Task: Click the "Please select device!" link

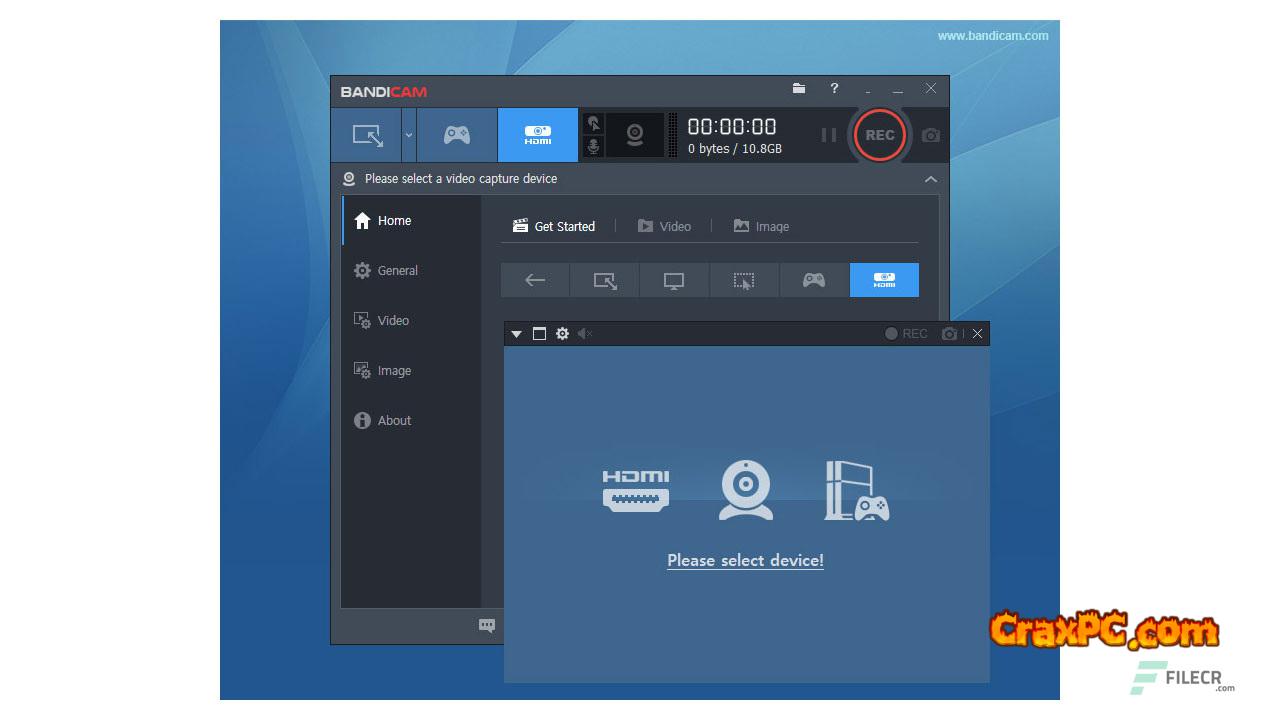Action: pos(745,561)
